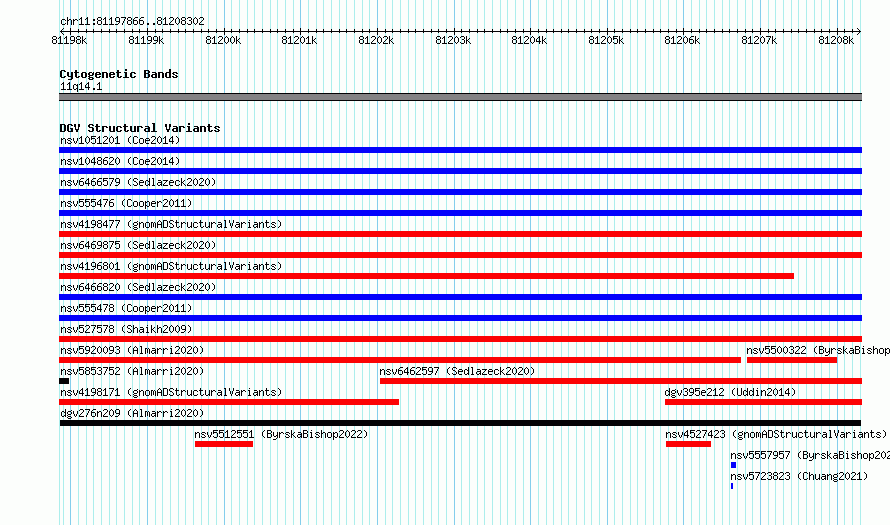Viewport: 890px width, 525px height.
Task: Open the nsv6469875 (Sedlazeck2020) label
Action: point(138,245)
